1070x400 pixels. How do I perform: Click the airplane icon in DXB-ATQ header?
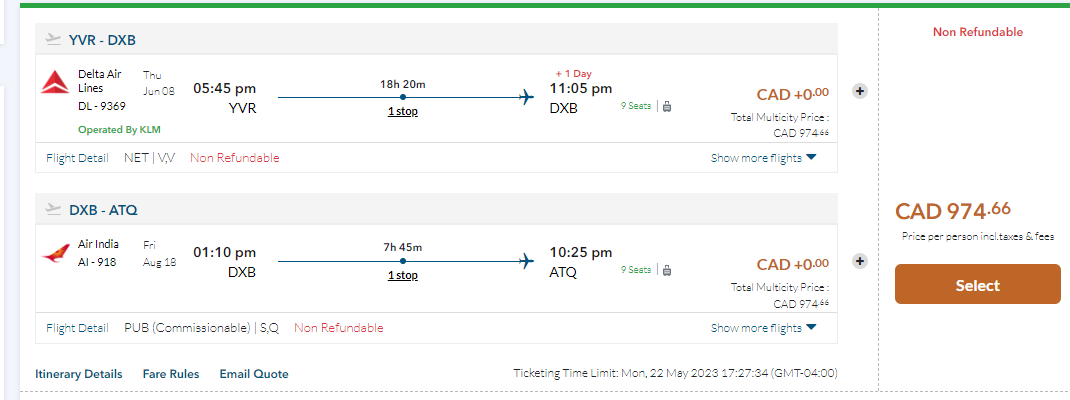tap(53, 210)
